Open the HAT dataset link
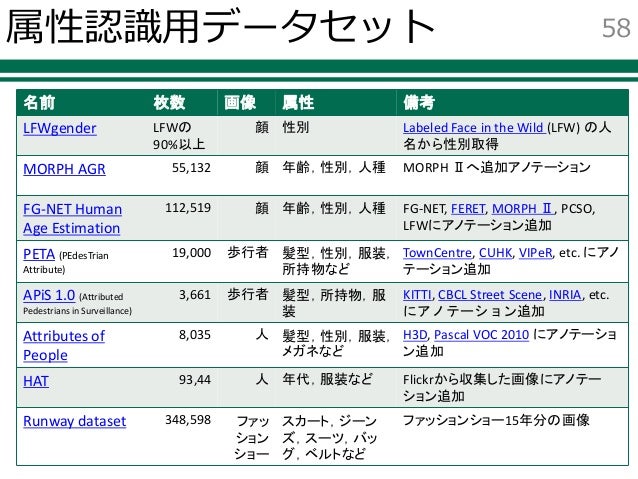 [x=36, y=381]
